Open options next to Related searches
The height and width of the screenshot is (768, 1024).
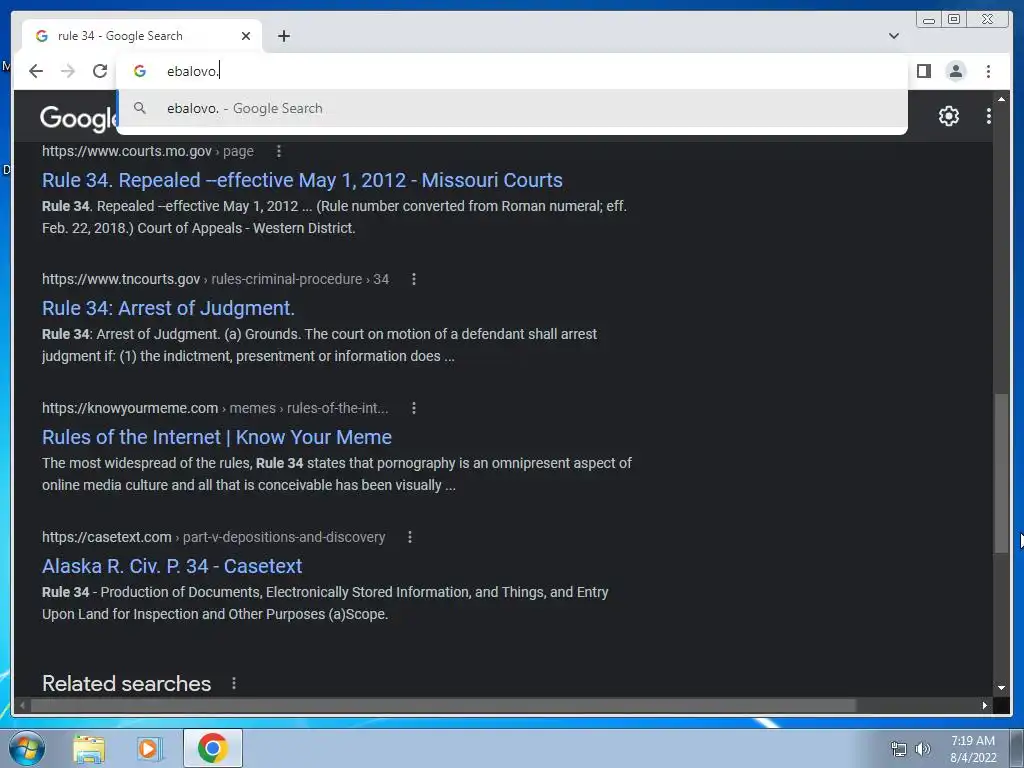[x=234, y=684]
